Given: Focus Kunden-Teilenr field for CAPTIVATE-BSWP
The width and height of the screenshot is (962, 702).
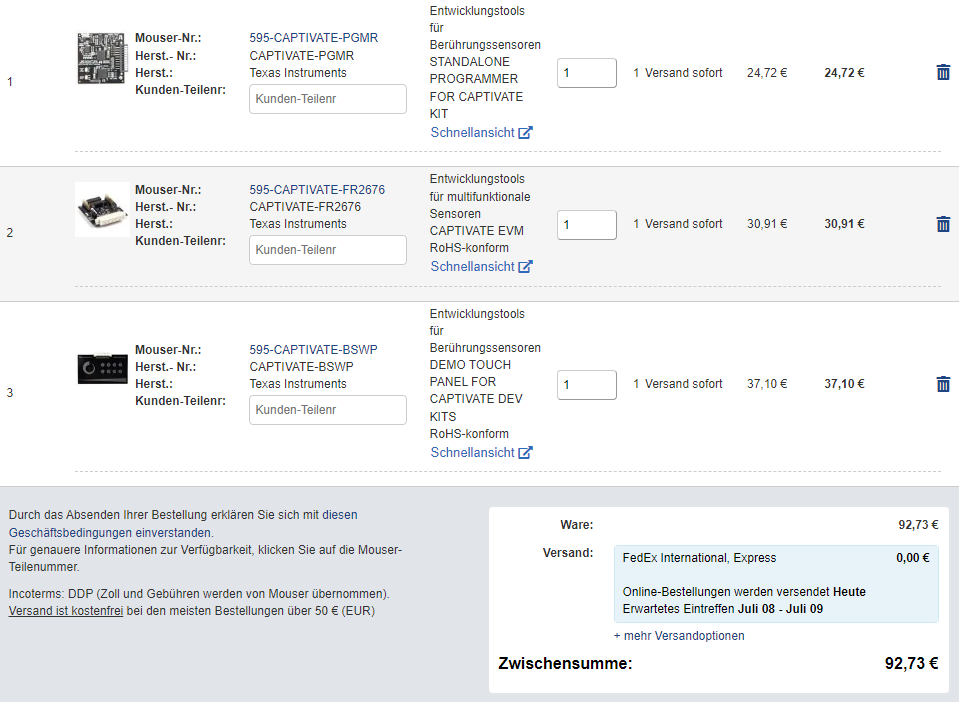Looking at the screenshot, I should [328, 410].
